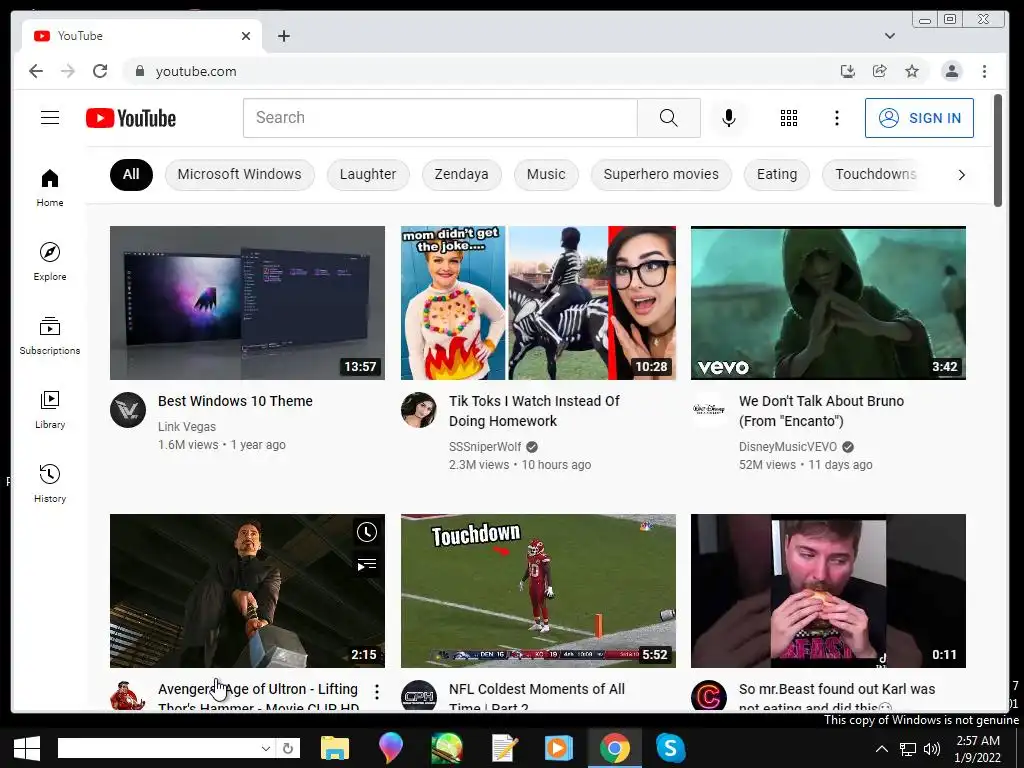
Task: Open YouTube settings three-dot menu
Action: (837, 118)
